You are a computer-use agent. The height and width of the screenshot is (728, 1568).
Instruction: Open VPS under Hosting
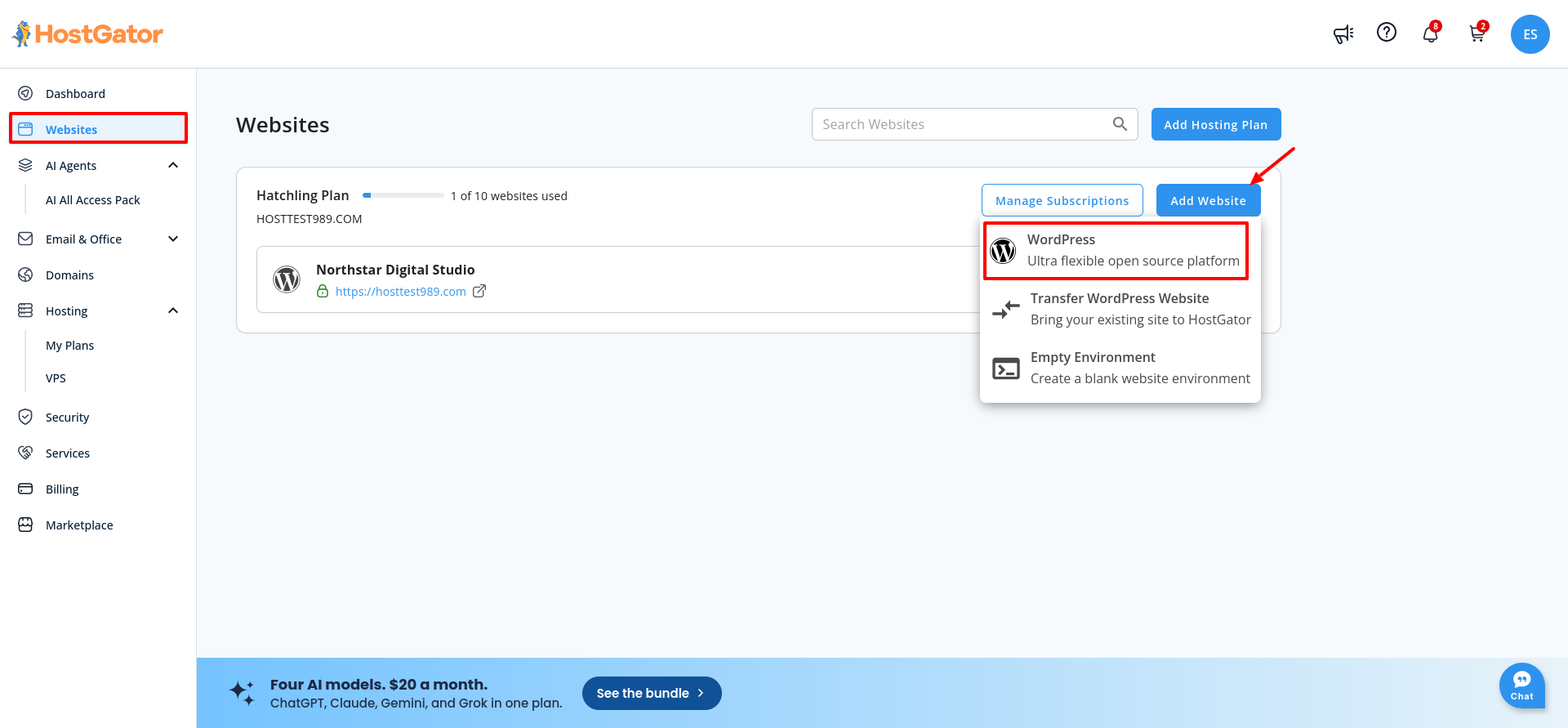[x=56, y=378]
